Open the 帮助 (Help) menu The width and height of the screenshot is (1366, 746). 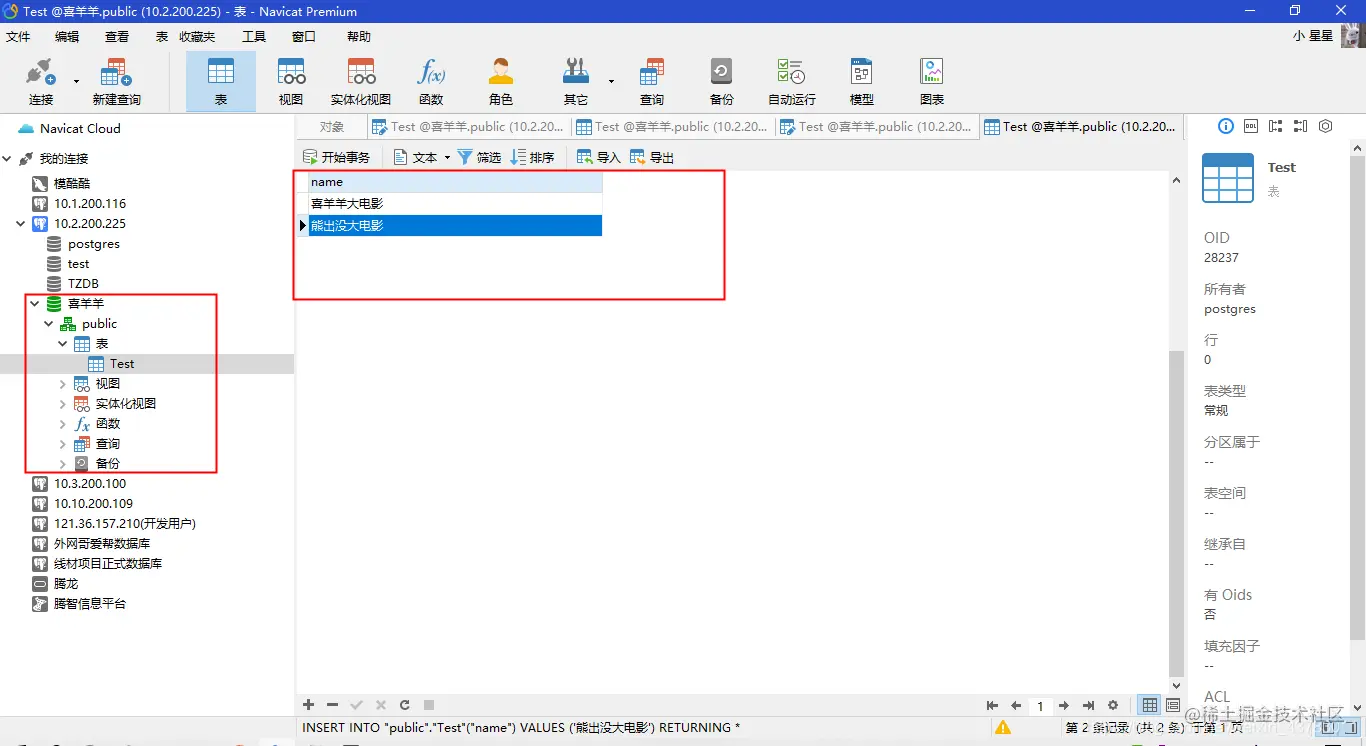pyautogui.click(x=359, y=36)
